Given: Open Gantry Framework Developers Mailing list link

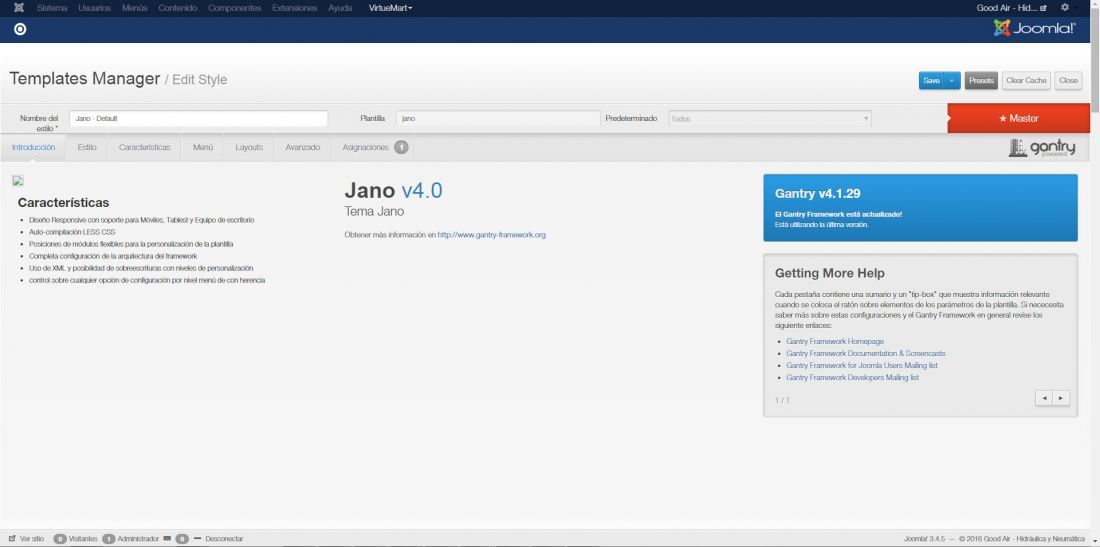Looking at the screenshot, I should [852, 377].
